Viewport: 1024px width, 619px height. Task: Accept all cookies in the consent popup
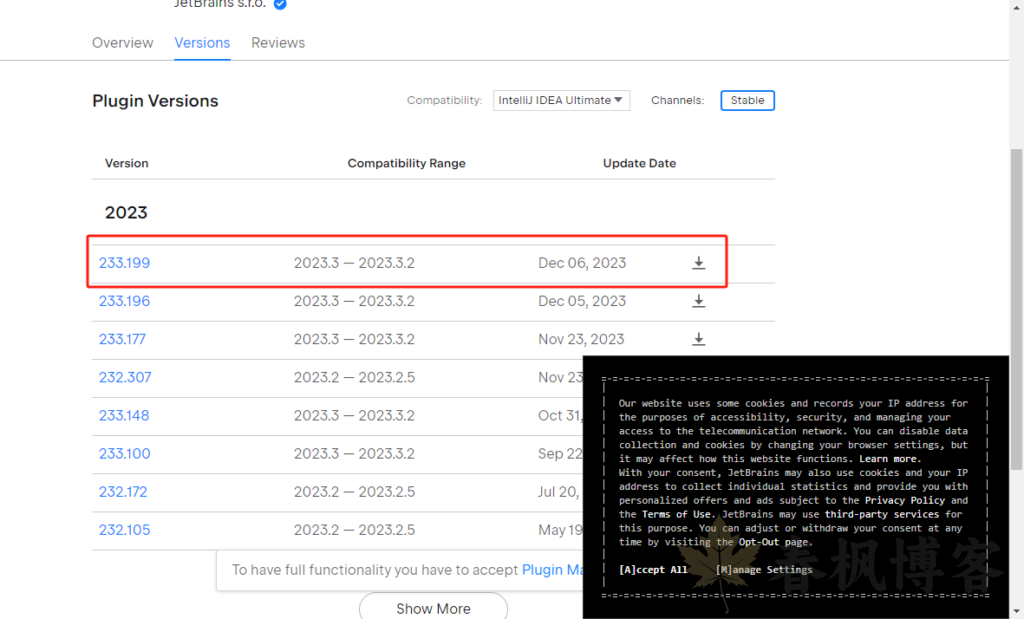point(653,570)
